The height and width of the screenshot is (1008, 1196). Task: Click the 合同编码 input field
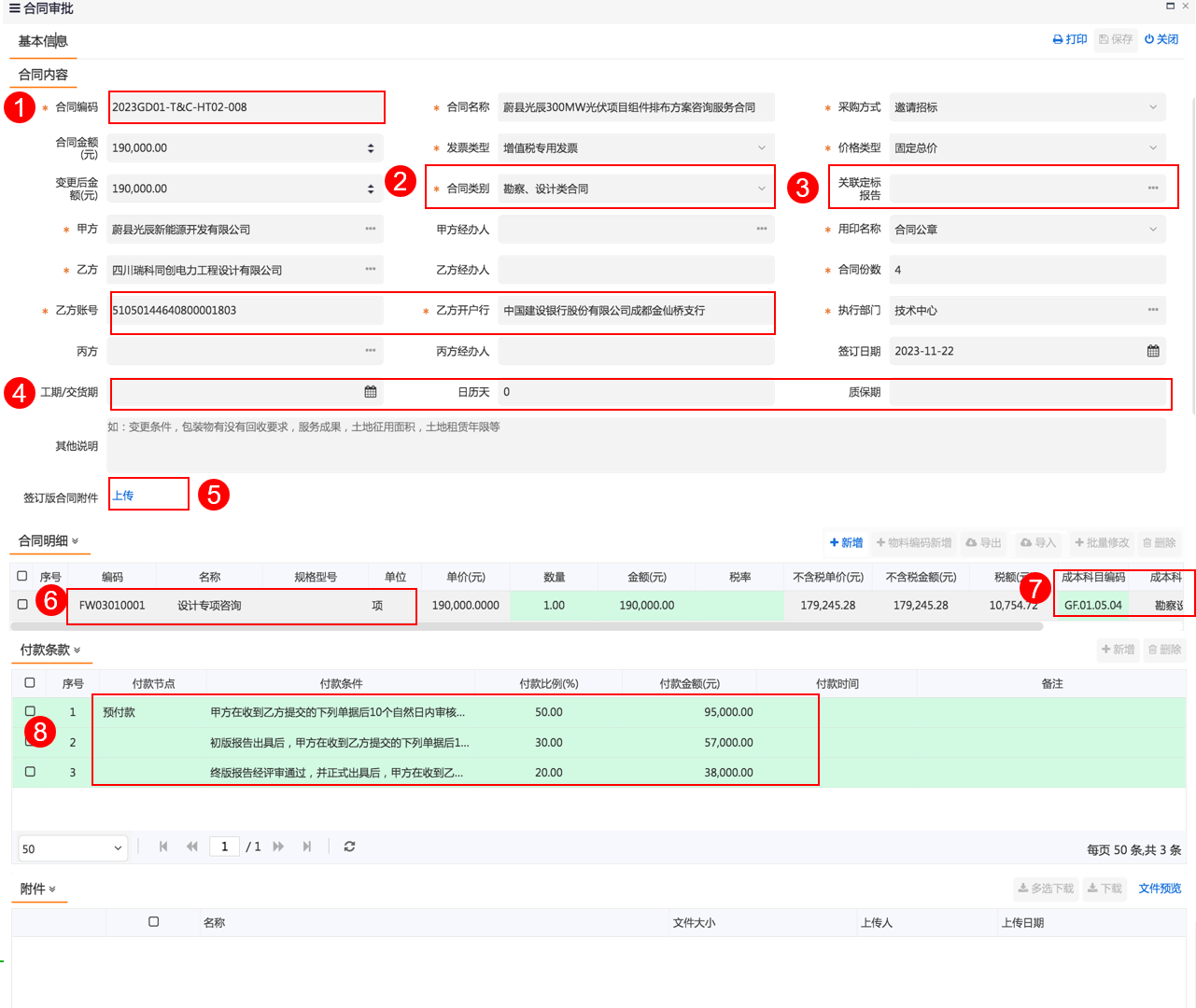tap(246, 107)
